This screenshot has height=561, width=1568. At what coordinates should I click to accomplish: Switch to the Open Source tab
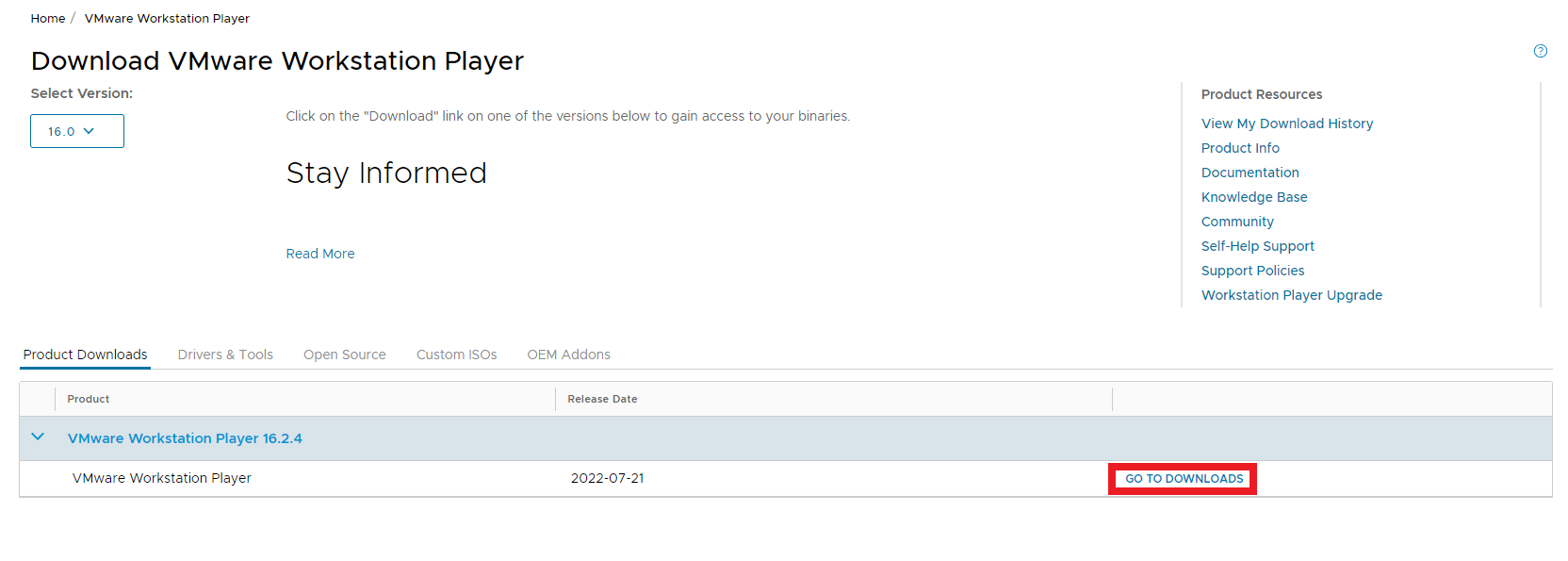[345, 355]
